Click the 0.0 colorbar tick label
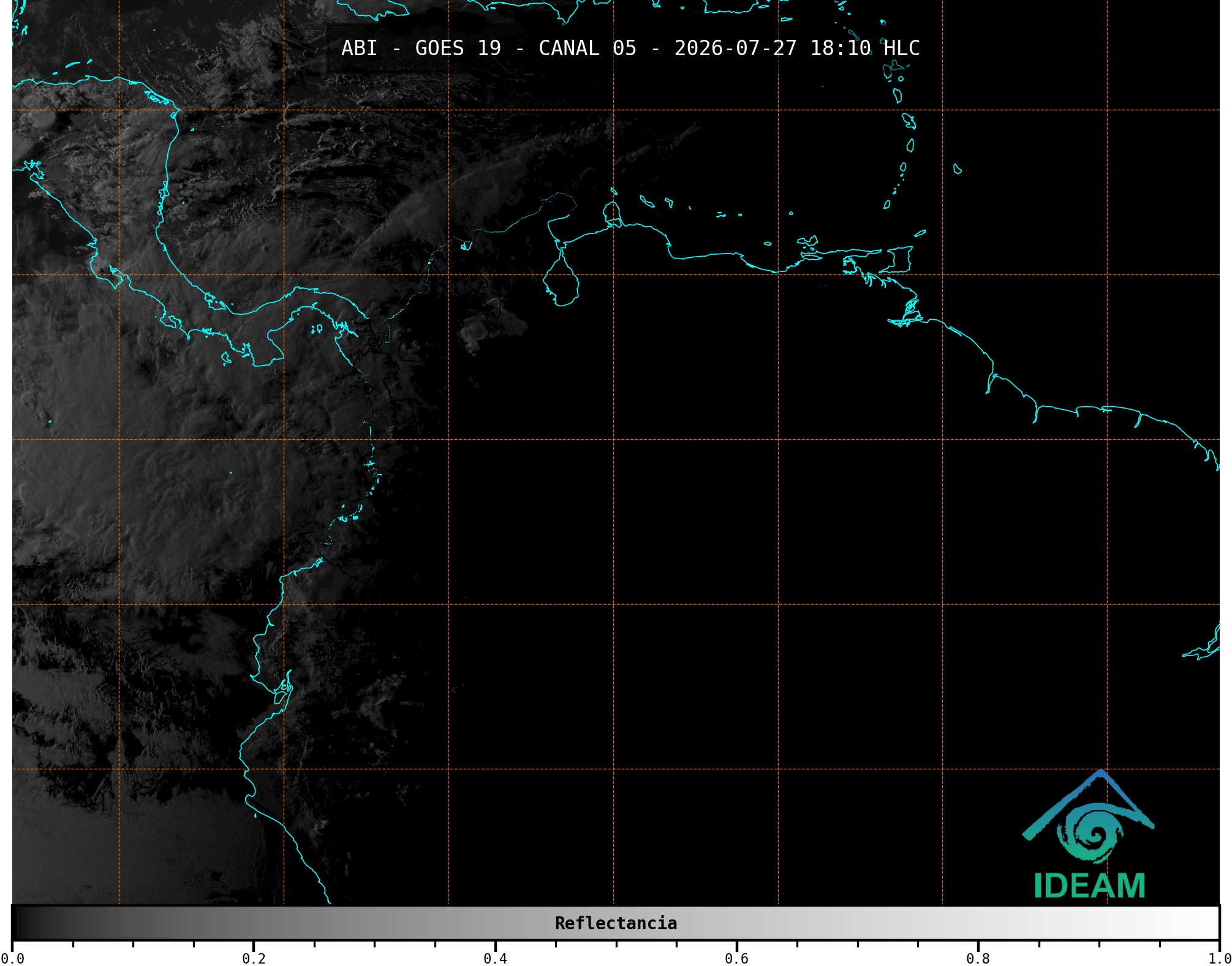This screenshot has height=966, width=1232. point(12,959)
